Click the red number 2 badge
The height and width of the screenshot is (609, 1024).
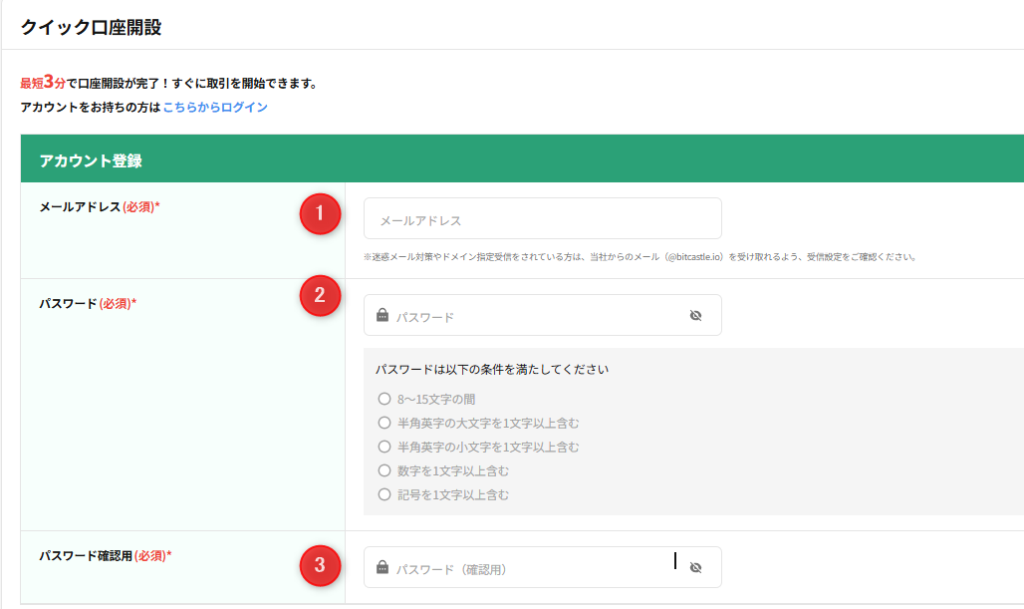320,296
